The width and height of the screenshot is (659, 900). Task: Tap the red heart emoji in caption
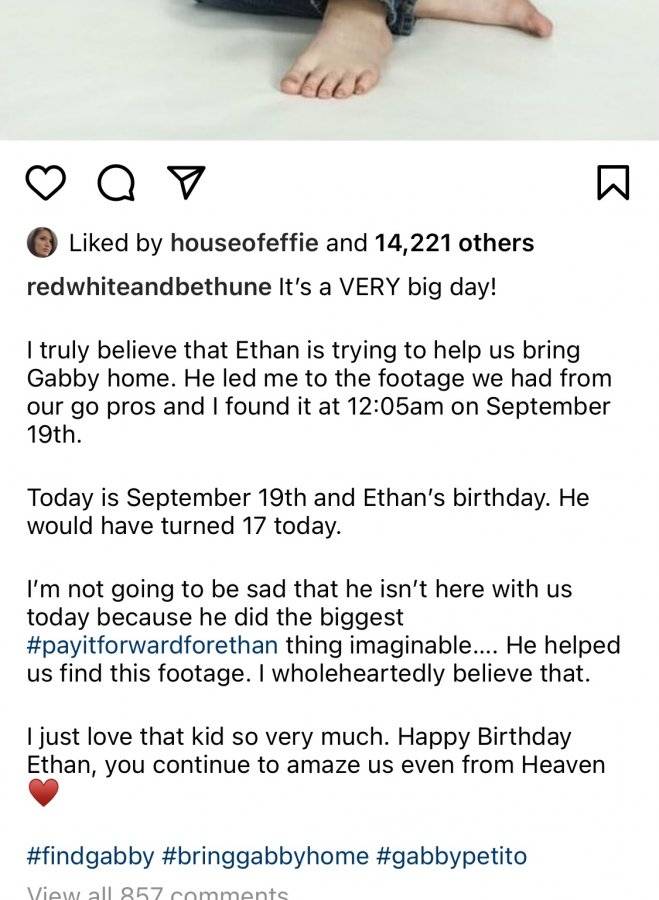coord(43,793)
